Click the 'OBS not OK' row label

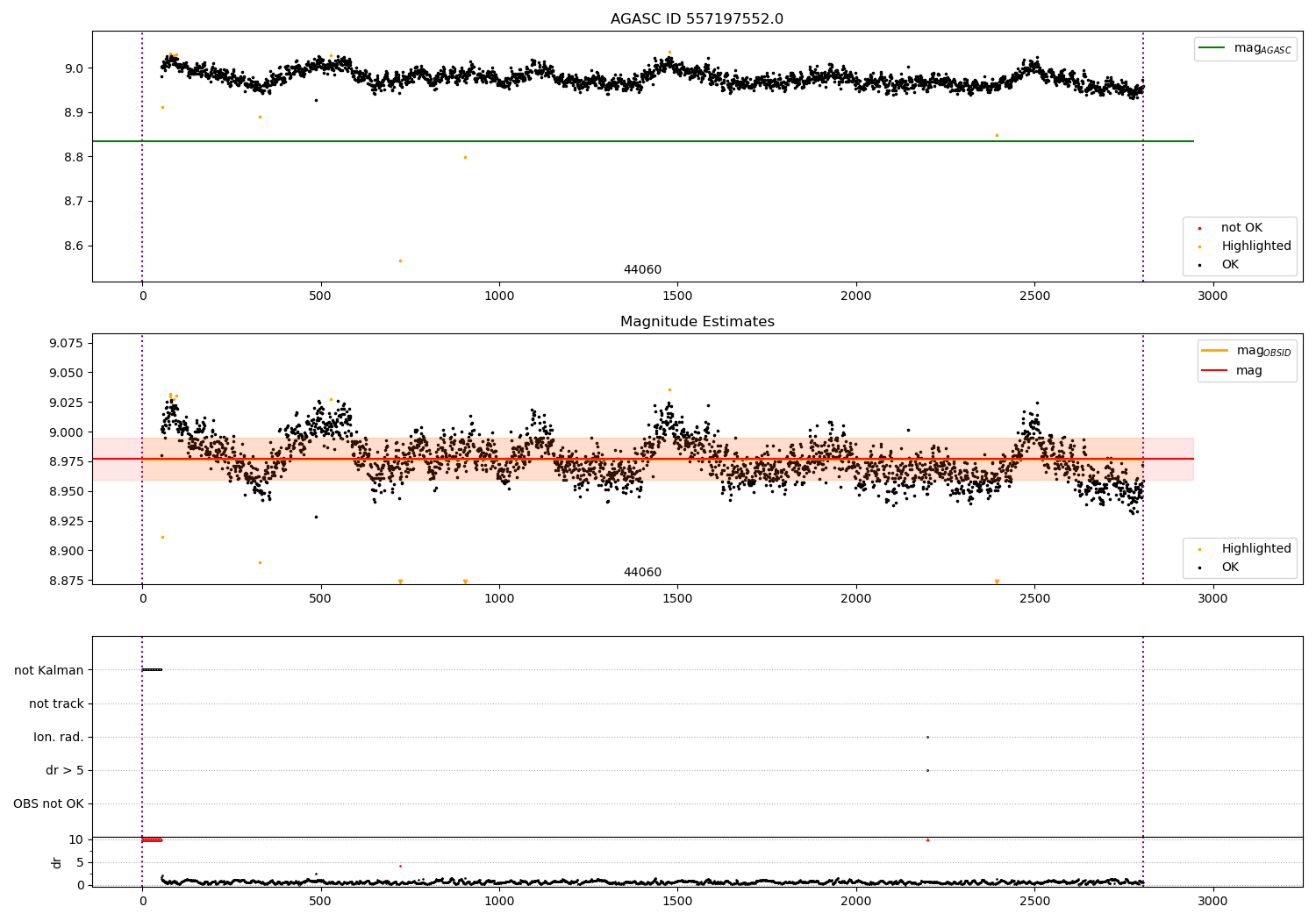48,803
